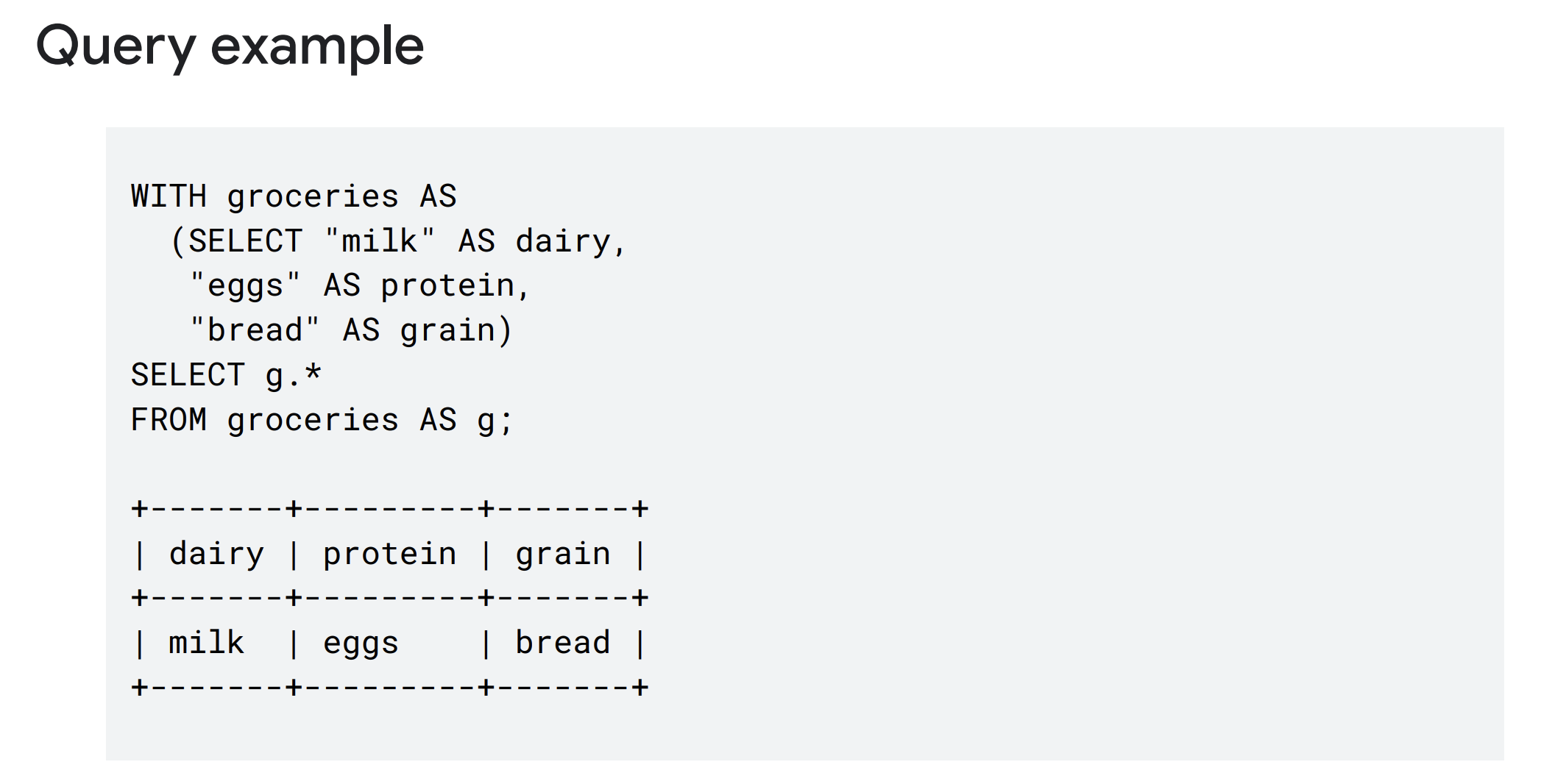Click the bread value in result row
The height and width of the screenshot is (784, 1541).
[x=563, y=643]
